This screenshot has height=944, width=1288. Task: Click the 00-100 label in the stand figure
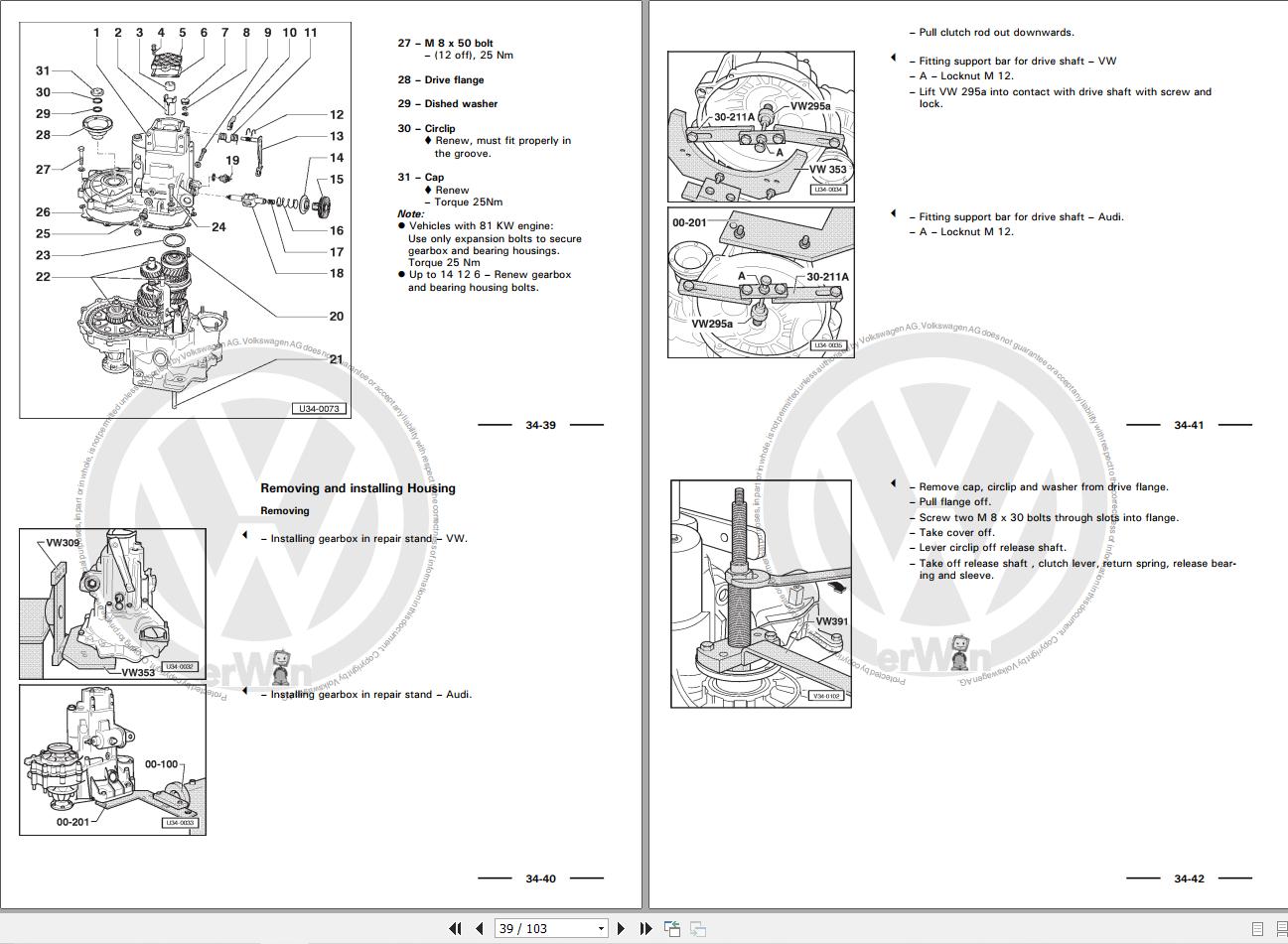click(x=161, y=764)
